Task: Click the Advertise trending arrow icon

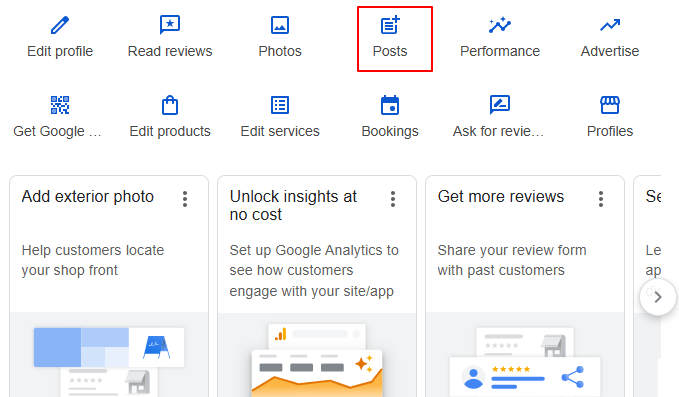Action: coord(610,25)
